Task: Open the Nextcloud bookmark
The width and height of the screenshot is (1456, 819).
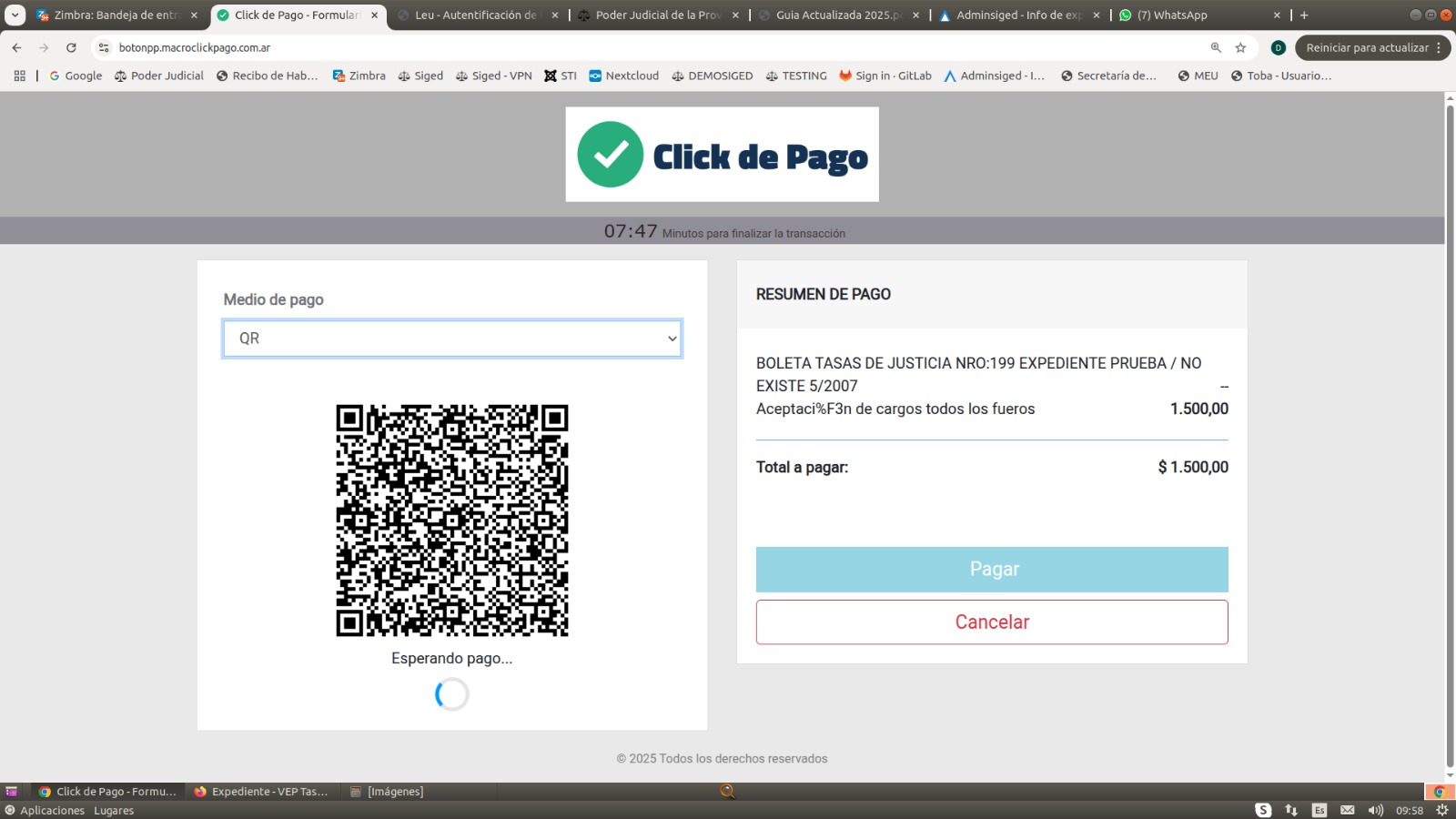Action: click(624, 76)
